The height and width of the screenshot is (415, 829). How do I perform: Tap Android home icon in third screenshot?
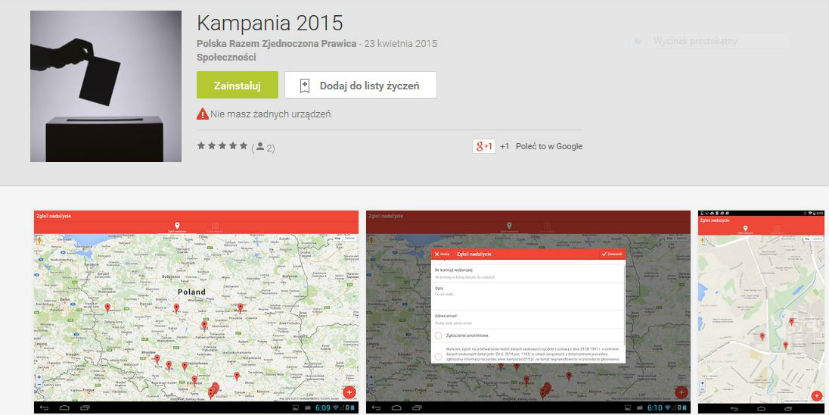(x=761, y=409)
